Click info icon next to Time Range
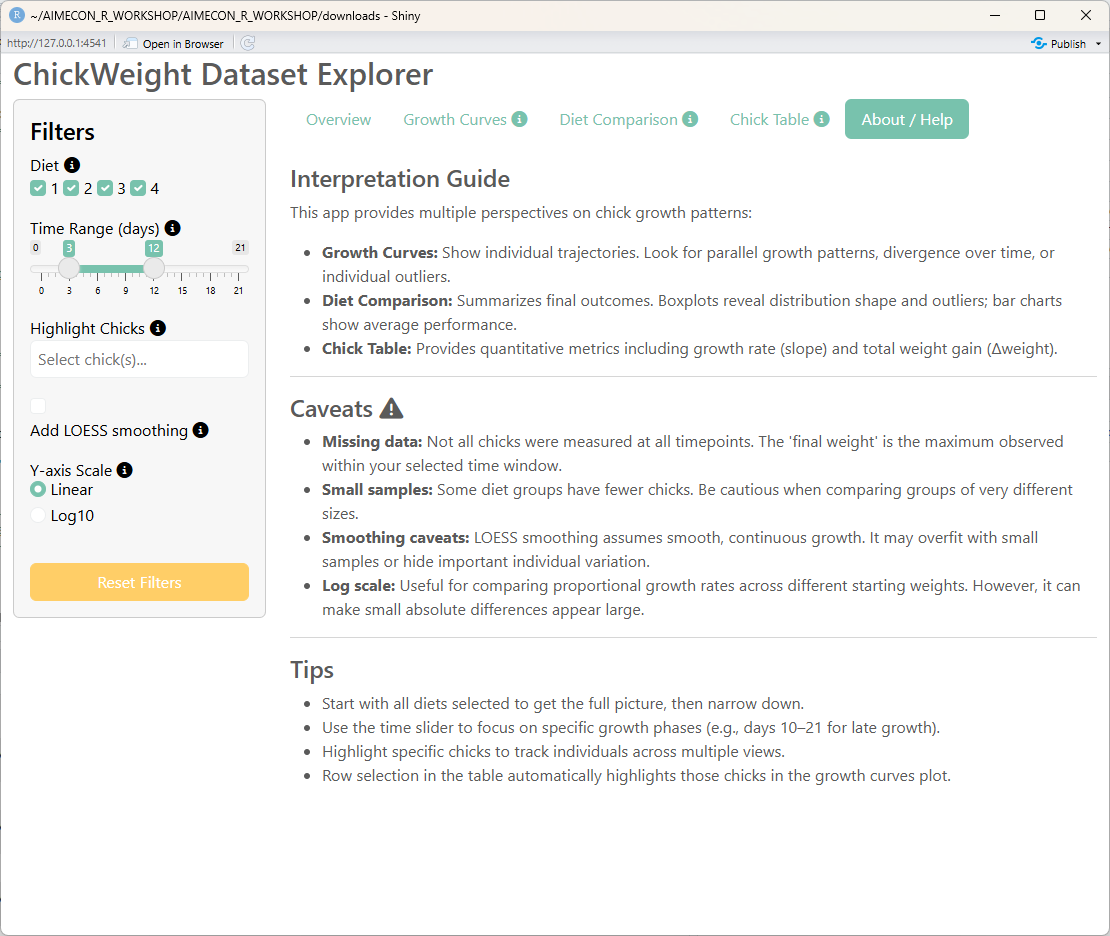This screenshot has height=936, width=1110. [172, 228]
